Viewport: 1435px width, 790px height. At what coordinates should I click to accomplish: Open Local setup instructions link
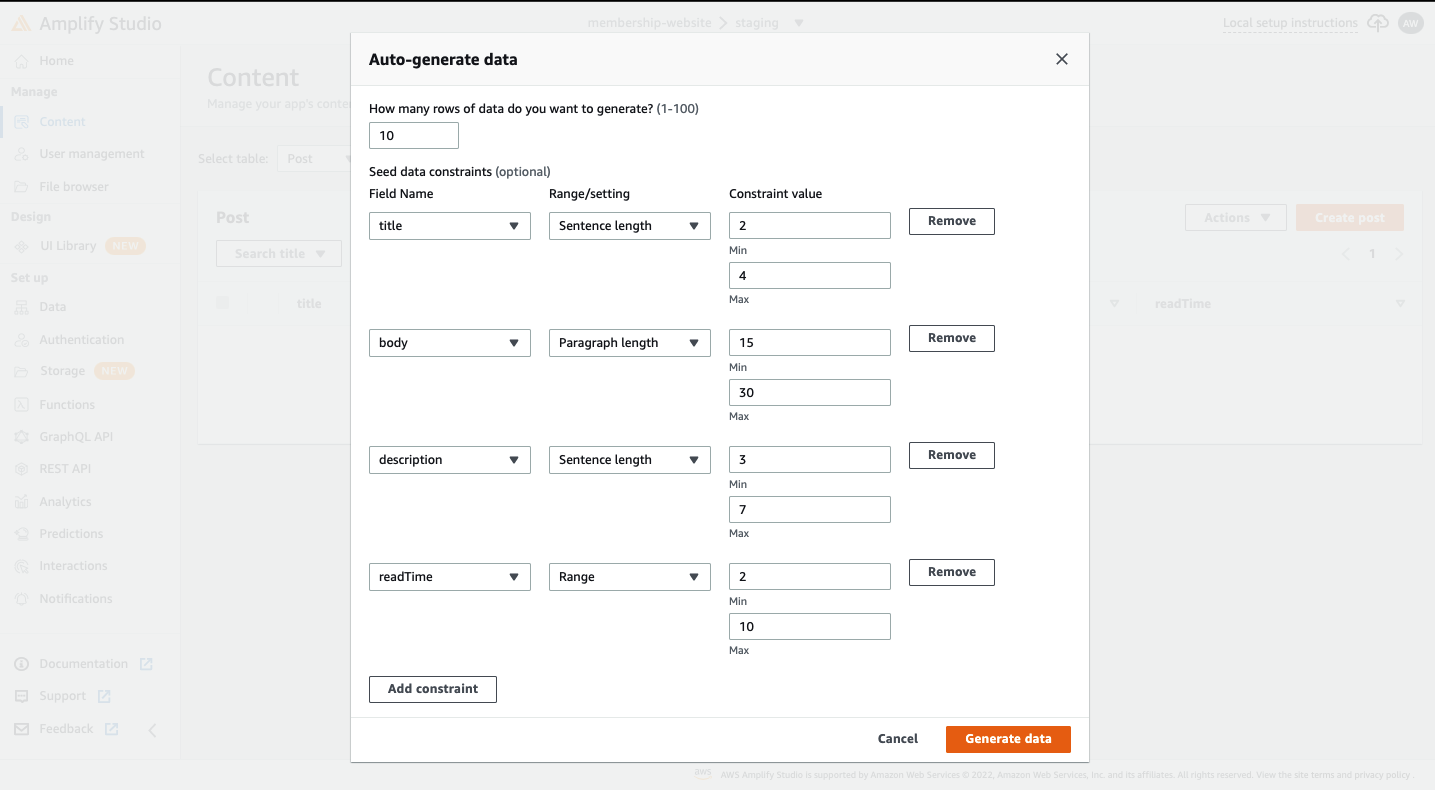(x=1290, y=23)
